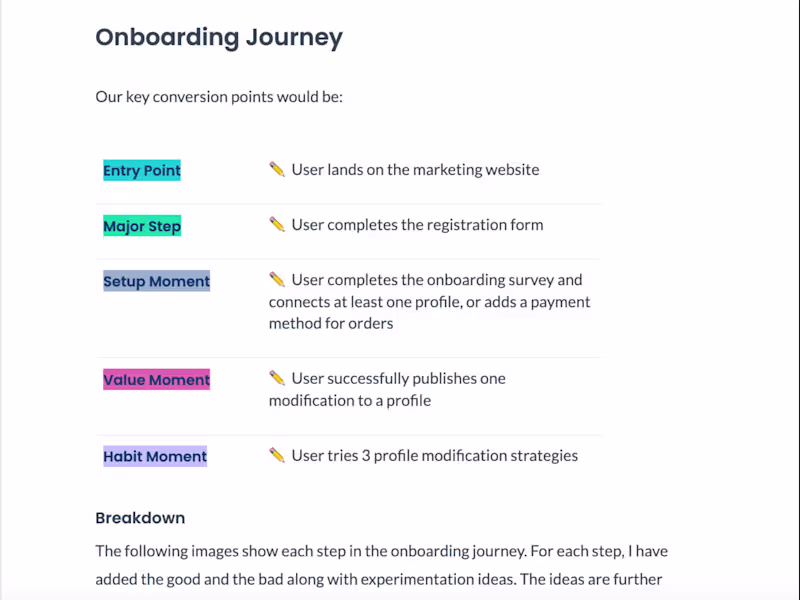
Task: Select the green Major Step label
Action: [142, 226]
